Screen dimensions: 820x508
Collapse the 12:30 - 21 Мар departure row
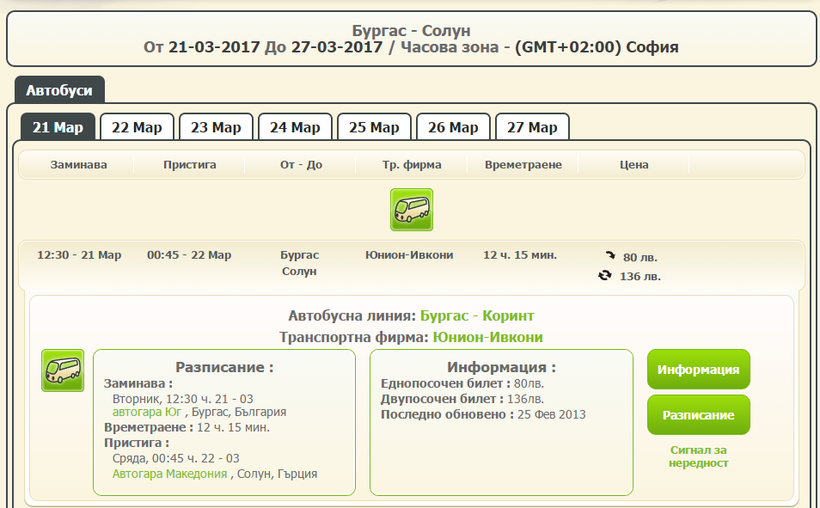[x=79, y=255]
